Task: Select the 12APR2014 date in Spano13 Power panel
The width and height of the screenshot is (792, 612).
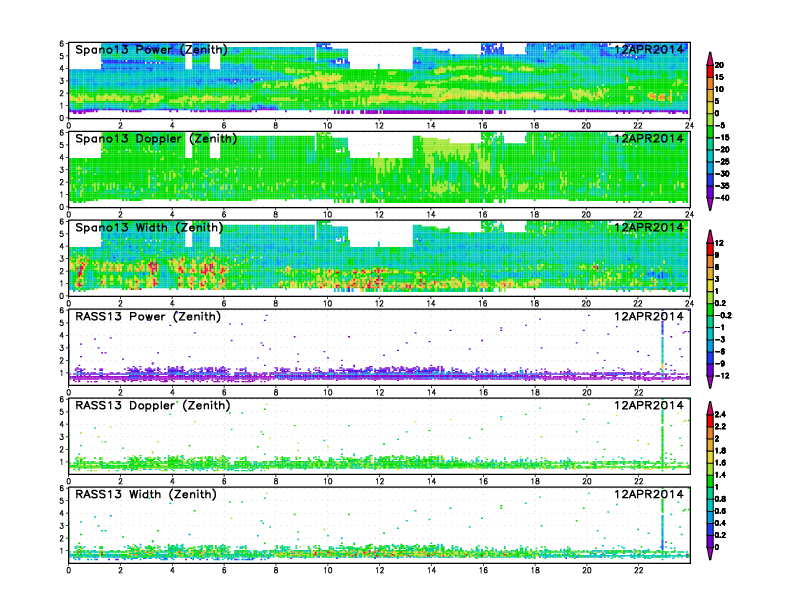Action: point(649,49)
